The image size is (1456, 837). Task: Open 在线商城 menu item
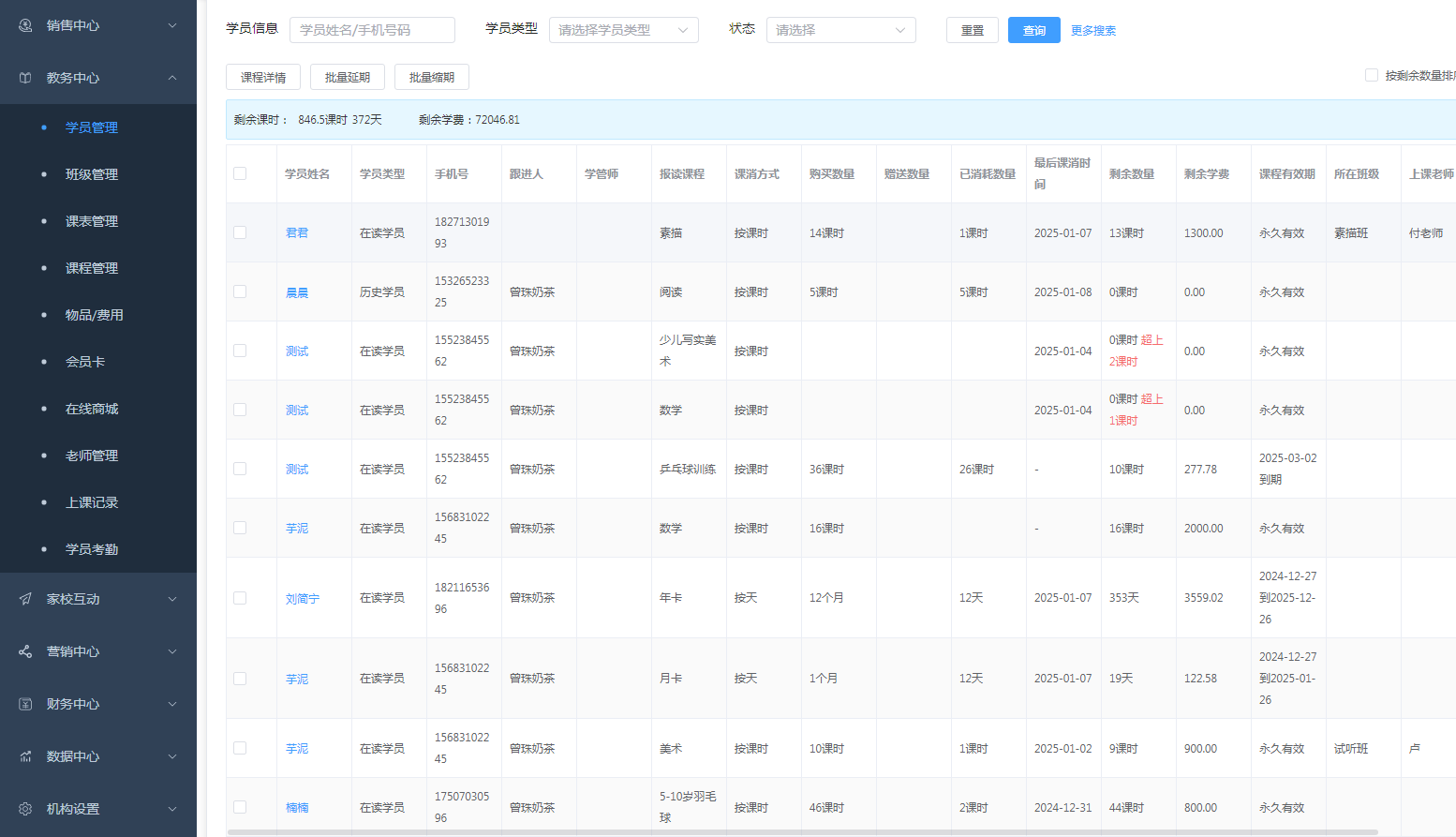coord(92,409)
